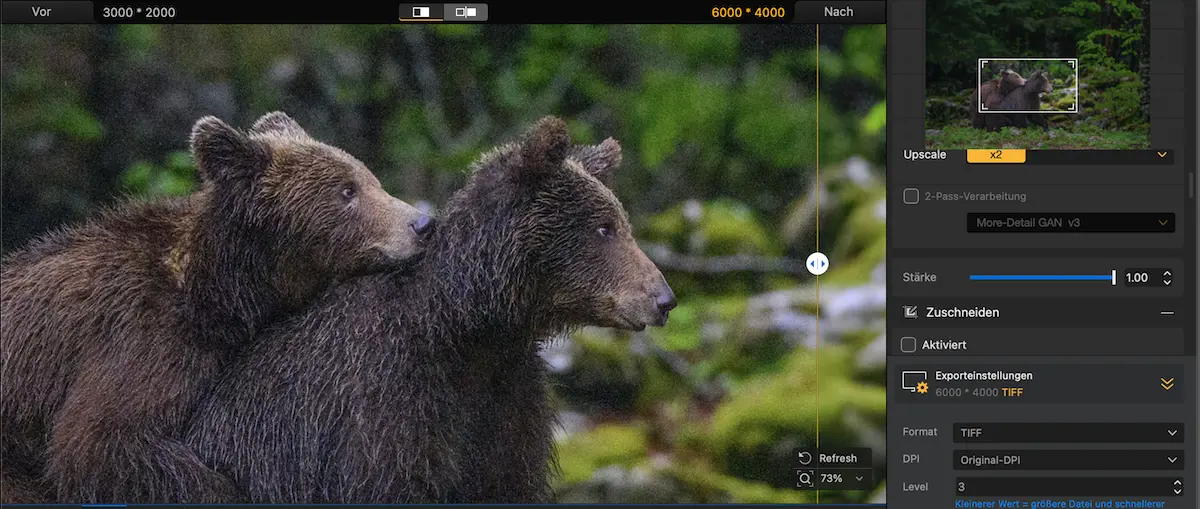Image resolution: width=1200 pixels, height=509 pixels.
Task: Click the Nach label tab
Action: (838, 12)
